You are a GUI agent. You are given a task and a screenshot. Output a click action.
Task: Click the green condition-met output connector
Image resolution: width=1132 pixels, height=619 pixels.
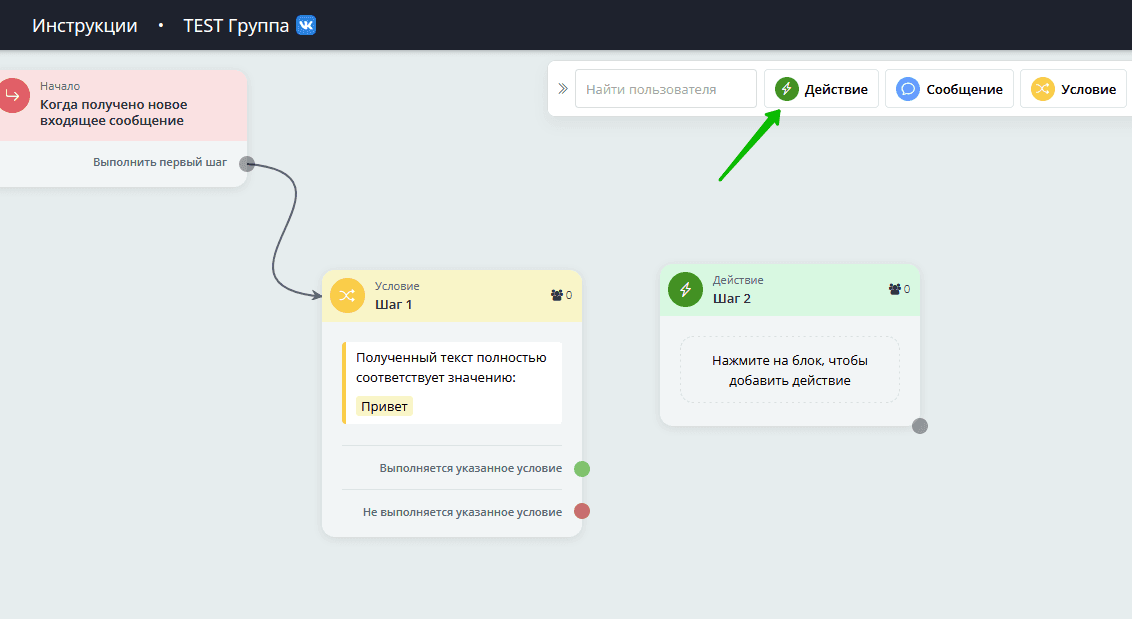pyautogui.click(x=582, y=469)
